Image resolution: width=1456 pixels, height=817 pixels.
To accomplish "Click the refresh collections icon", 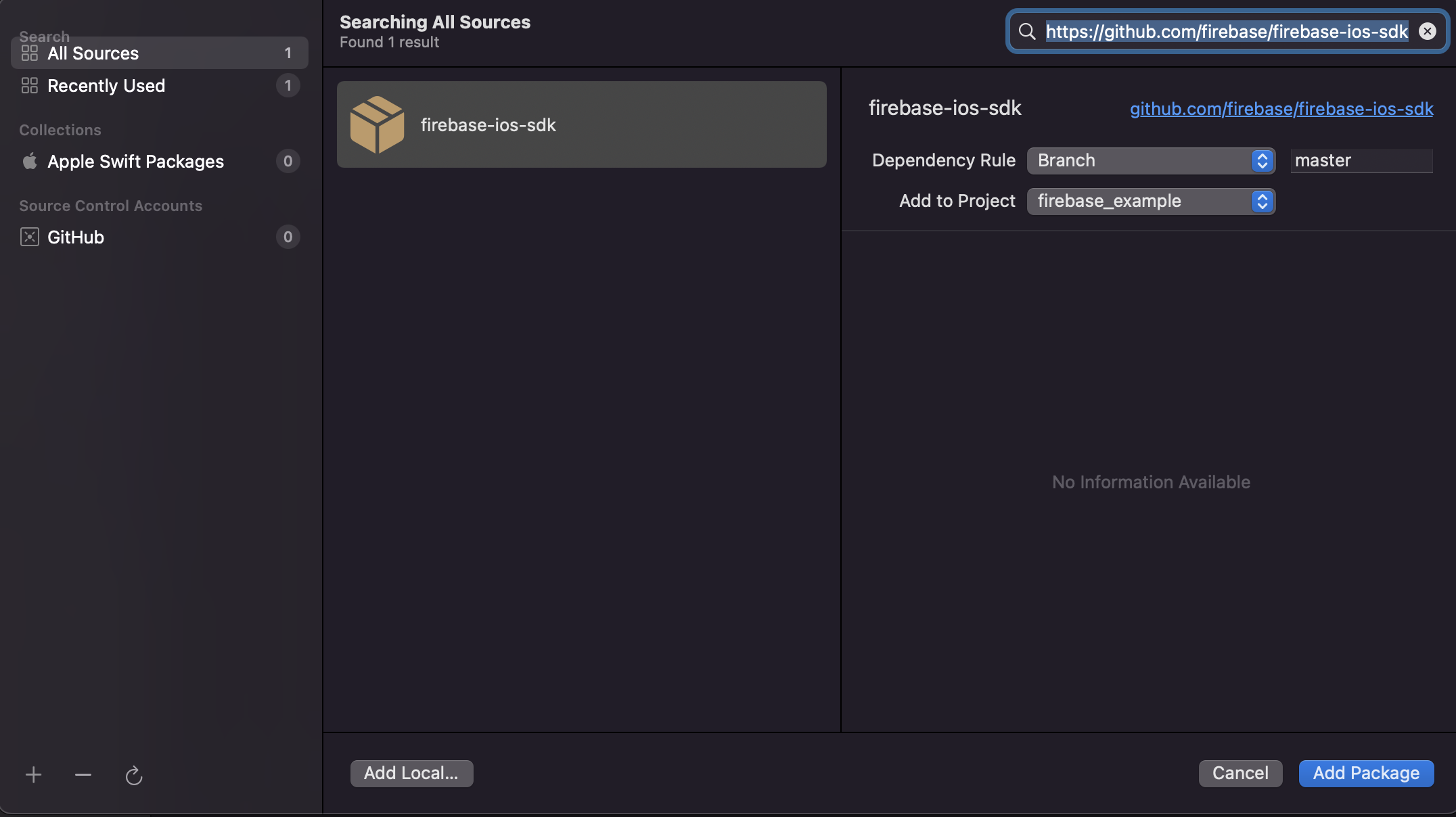I will click(134, 775).
